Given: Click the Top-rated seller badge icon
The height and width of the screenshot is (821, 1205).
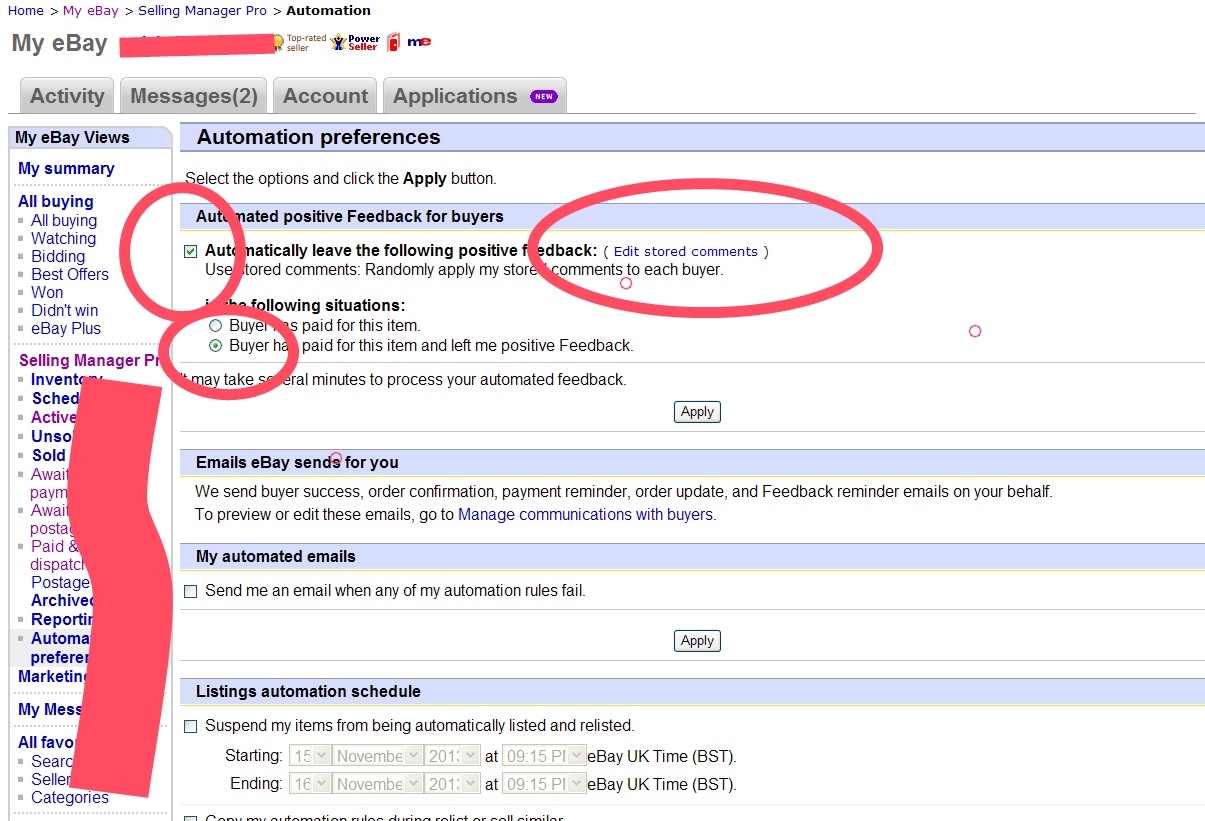Looking at the screenshot, I should tap(278, 43).
